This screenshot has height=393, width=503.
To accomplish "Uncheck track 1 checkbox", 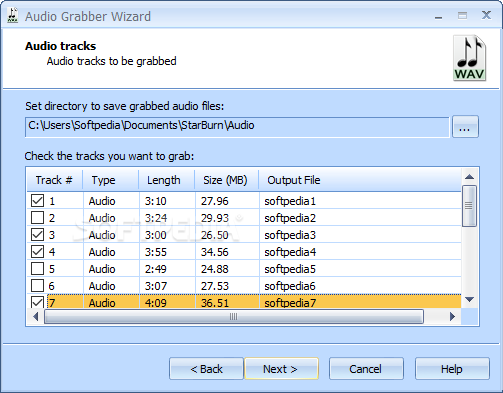I will coord(37,201).
